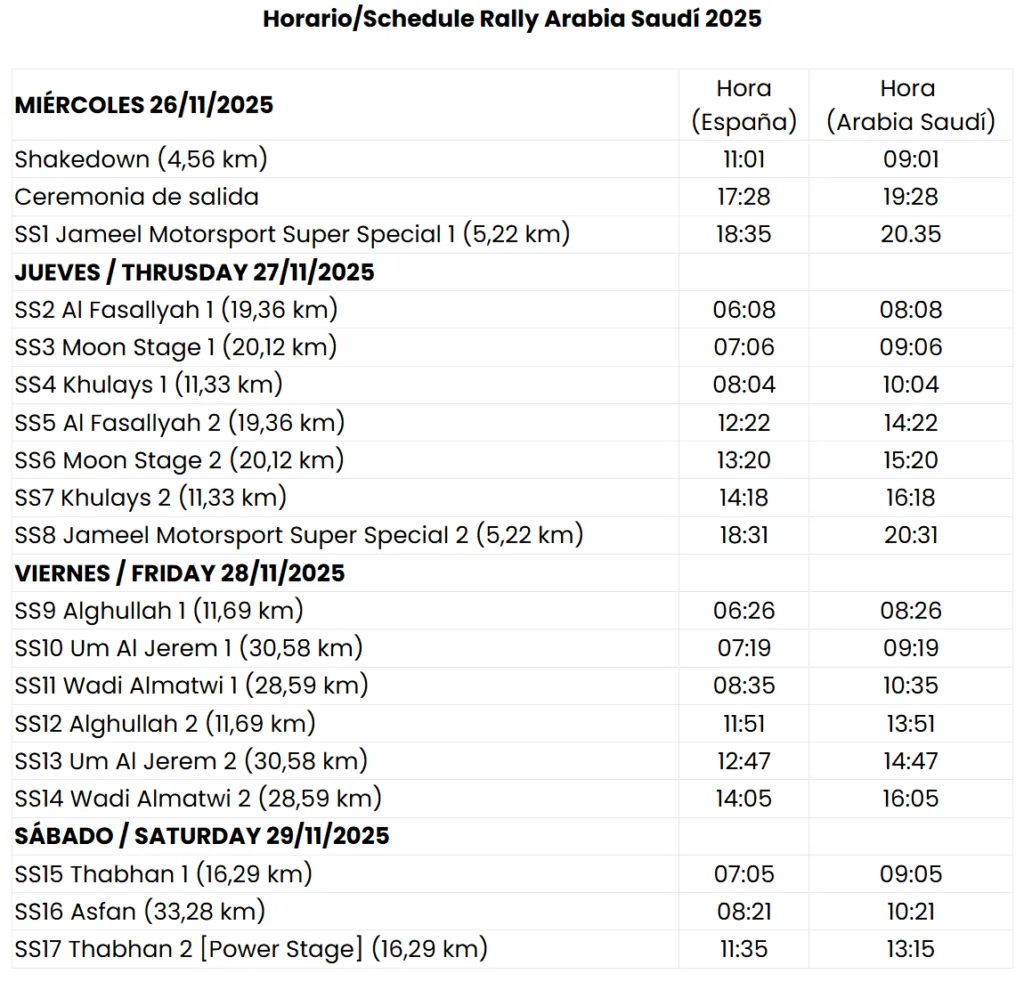Select the Shakedown (4,56 km) row label
This screenshot has height=982, width=1024.
pos(141,159)
